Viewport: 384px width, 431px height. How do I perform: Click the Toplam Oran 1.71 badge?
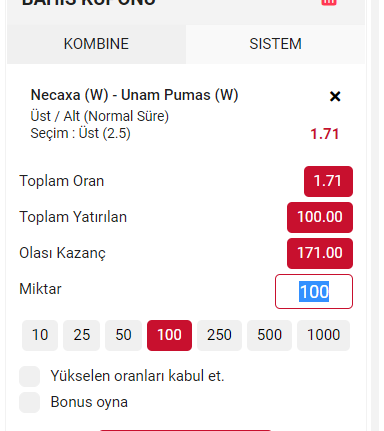click(328, 181)
